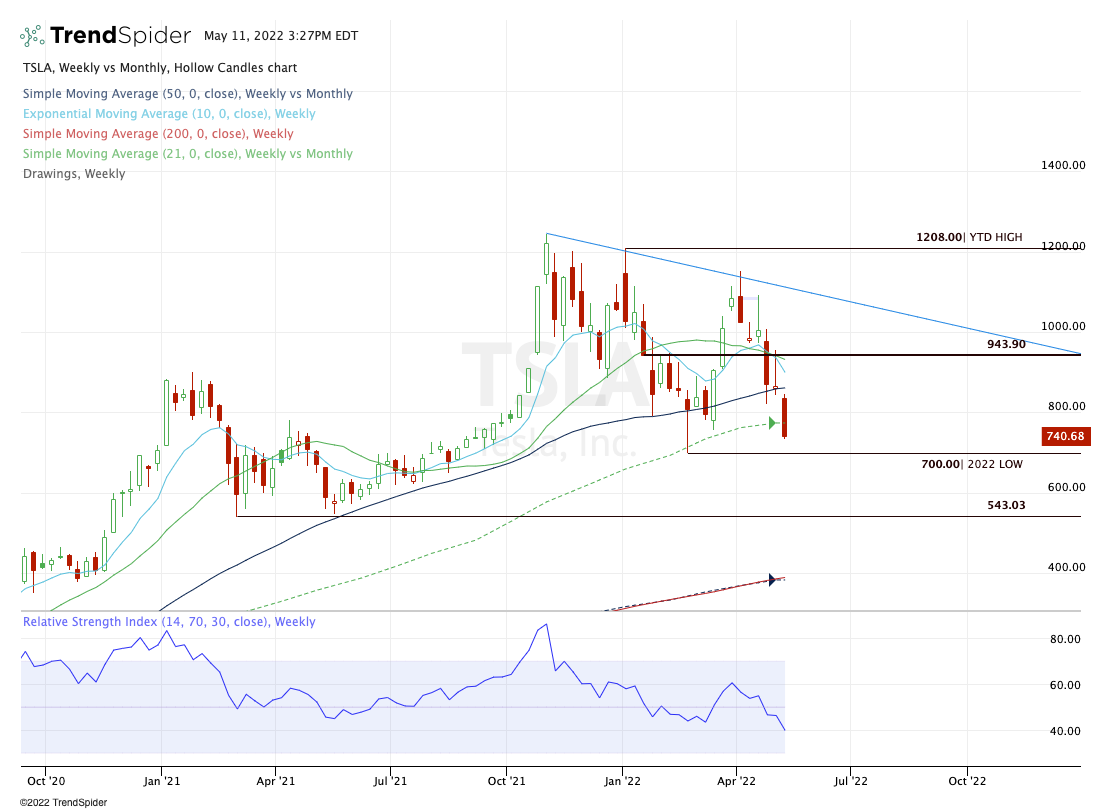Click the 1000.00 price axis label
1111x812 pixels.
pyautogui.click(x=1063, y=326)
